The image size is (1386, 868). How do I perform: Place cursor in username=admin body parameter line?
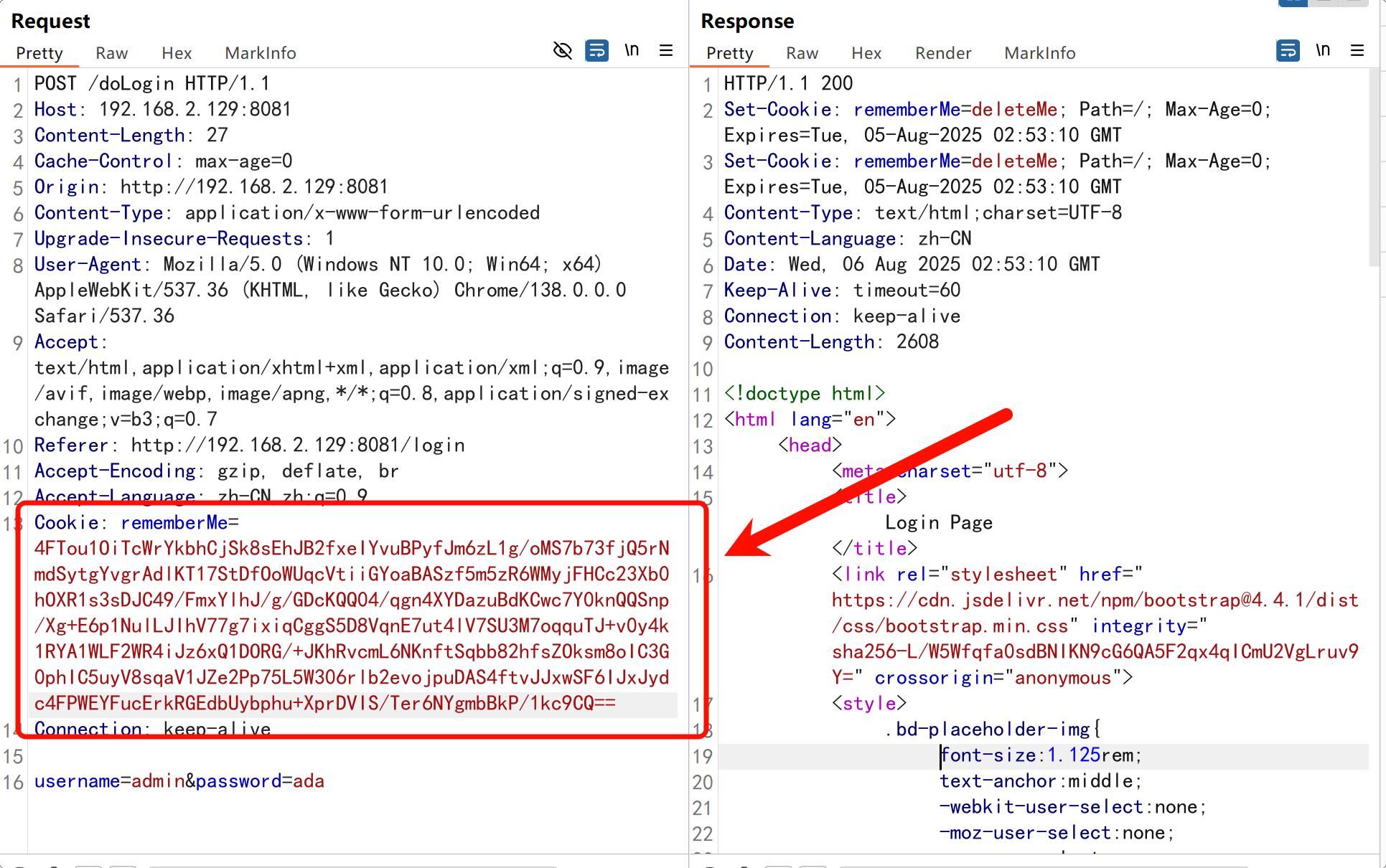pyautogui.click(x=179, y=781)
